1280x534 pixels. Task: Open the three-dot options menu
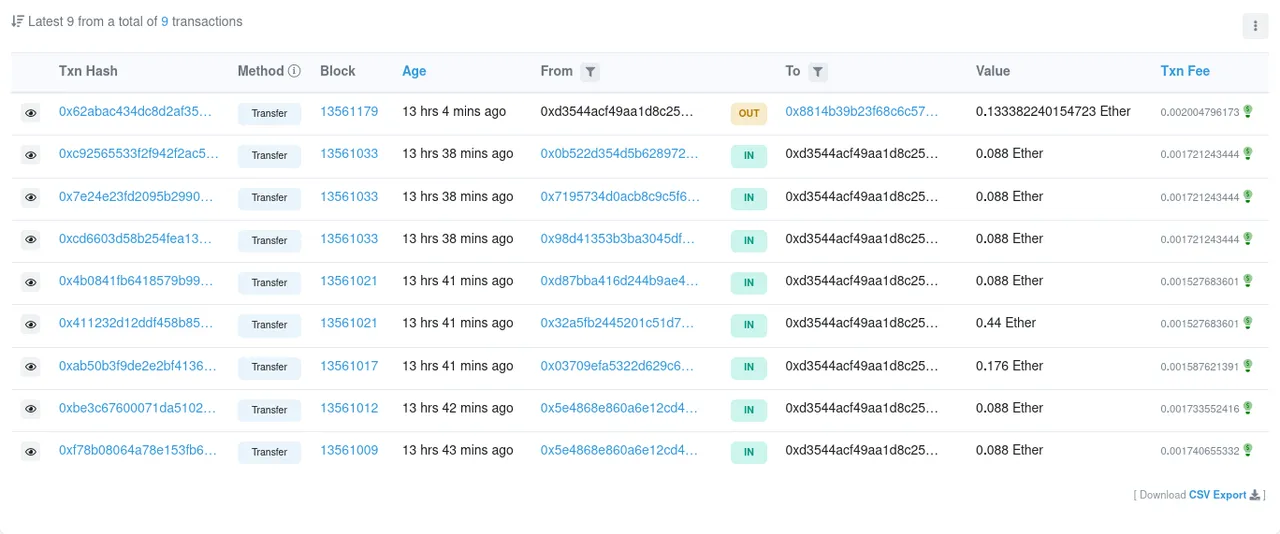pos(1255,26)
